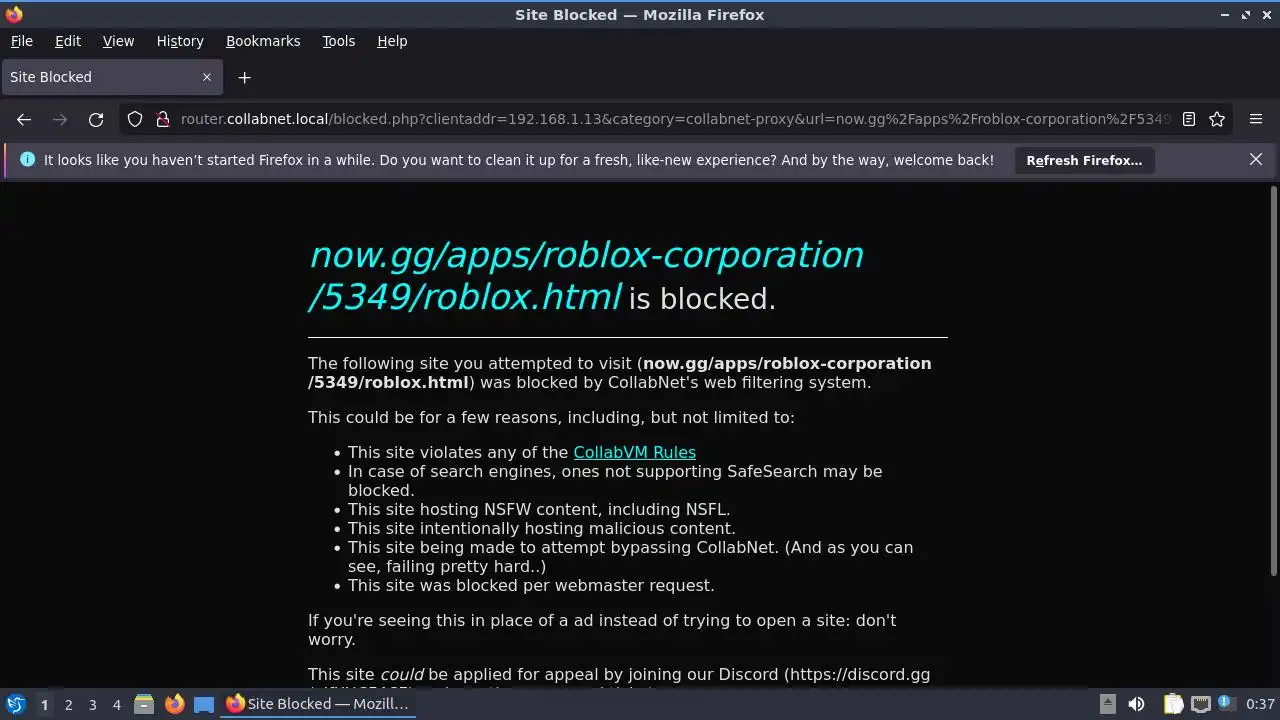View site security lock information
The height and width of the screenshot is (720, 1280).
click(163, 119)
